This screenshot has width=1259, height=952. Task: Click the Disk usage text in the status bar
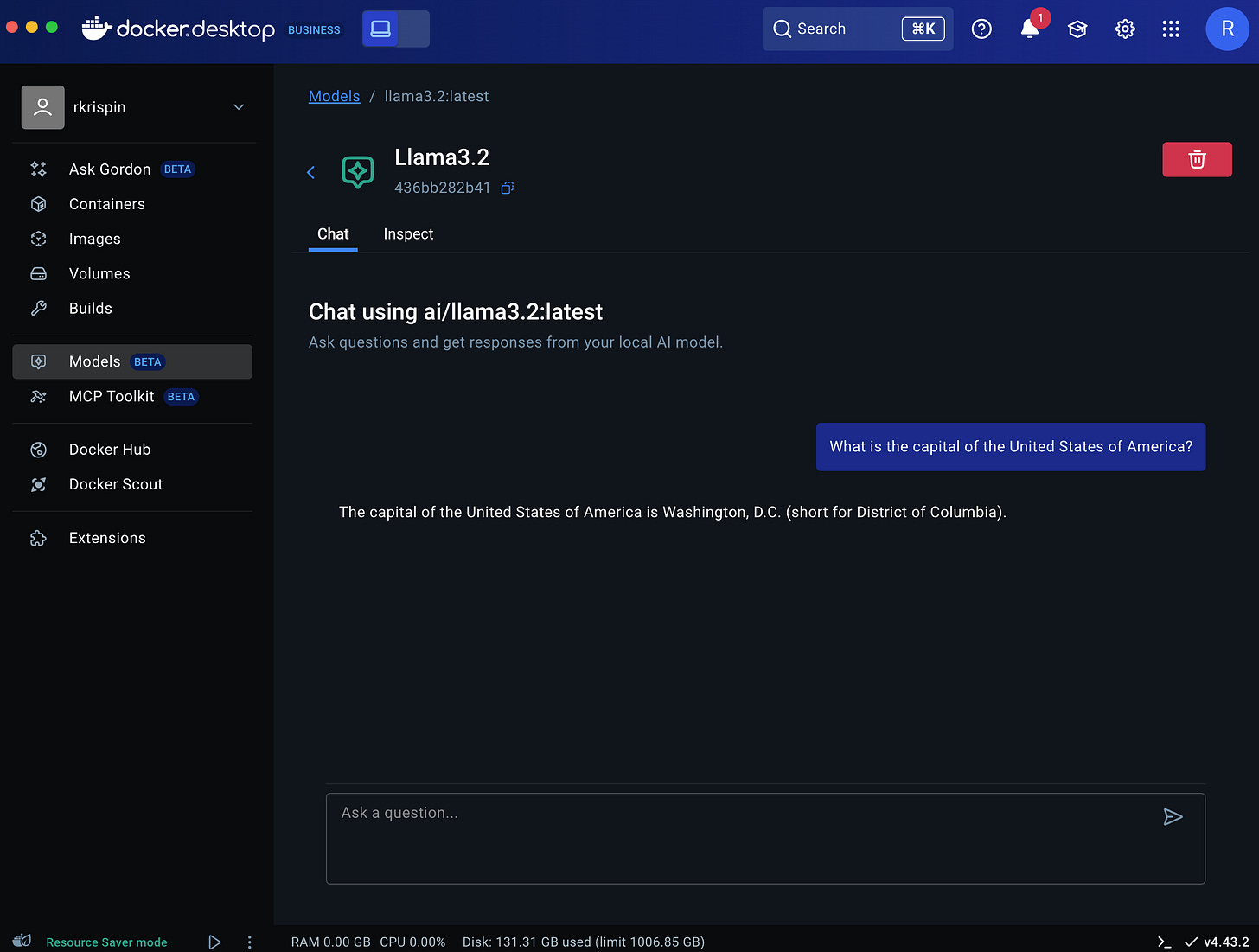click(x=584, y=942)
